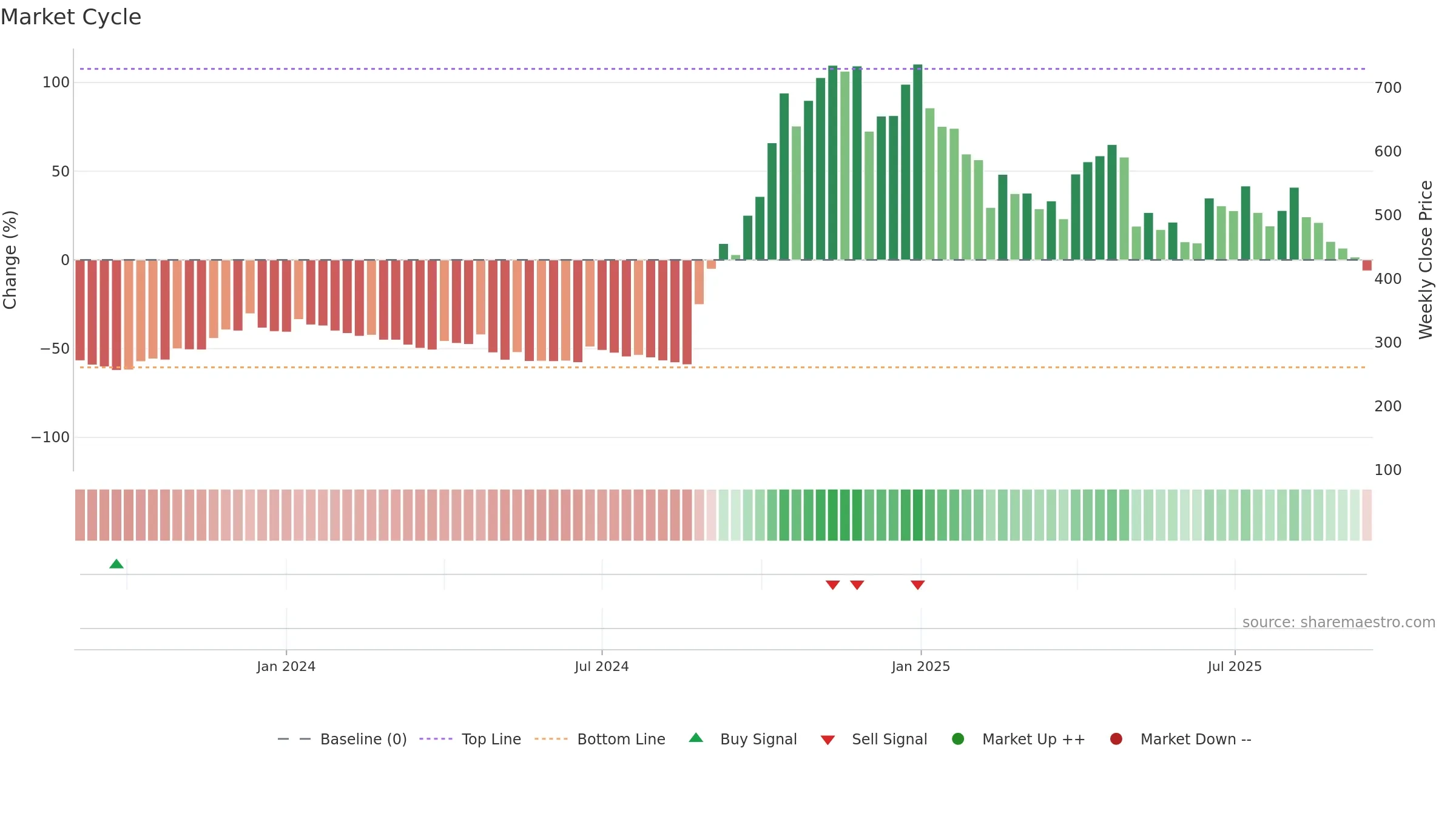Click the first red bar at chart's left
The height and width of the screenshot is (819, 1456).
click(x=80, y=310)
